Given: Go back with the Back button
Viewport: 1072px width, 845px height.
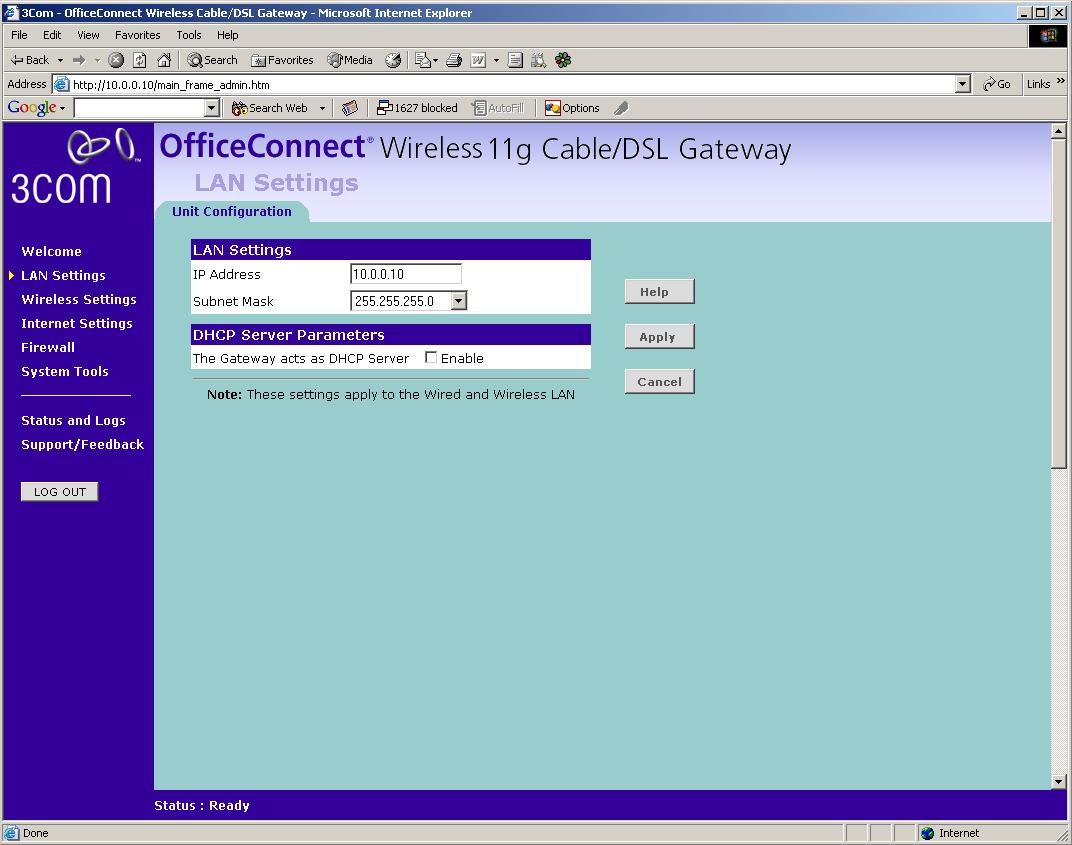Looking at the screenshot, I should pos(30,60).
